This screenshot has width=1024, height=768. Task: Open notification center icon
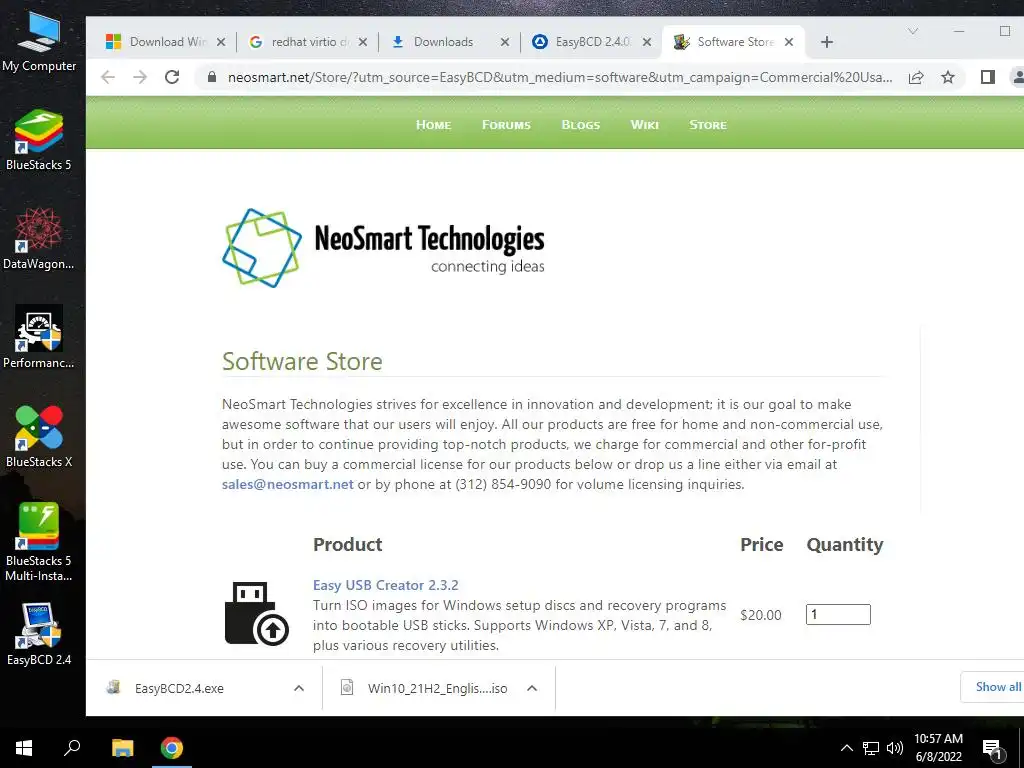(x=993, y=748)
